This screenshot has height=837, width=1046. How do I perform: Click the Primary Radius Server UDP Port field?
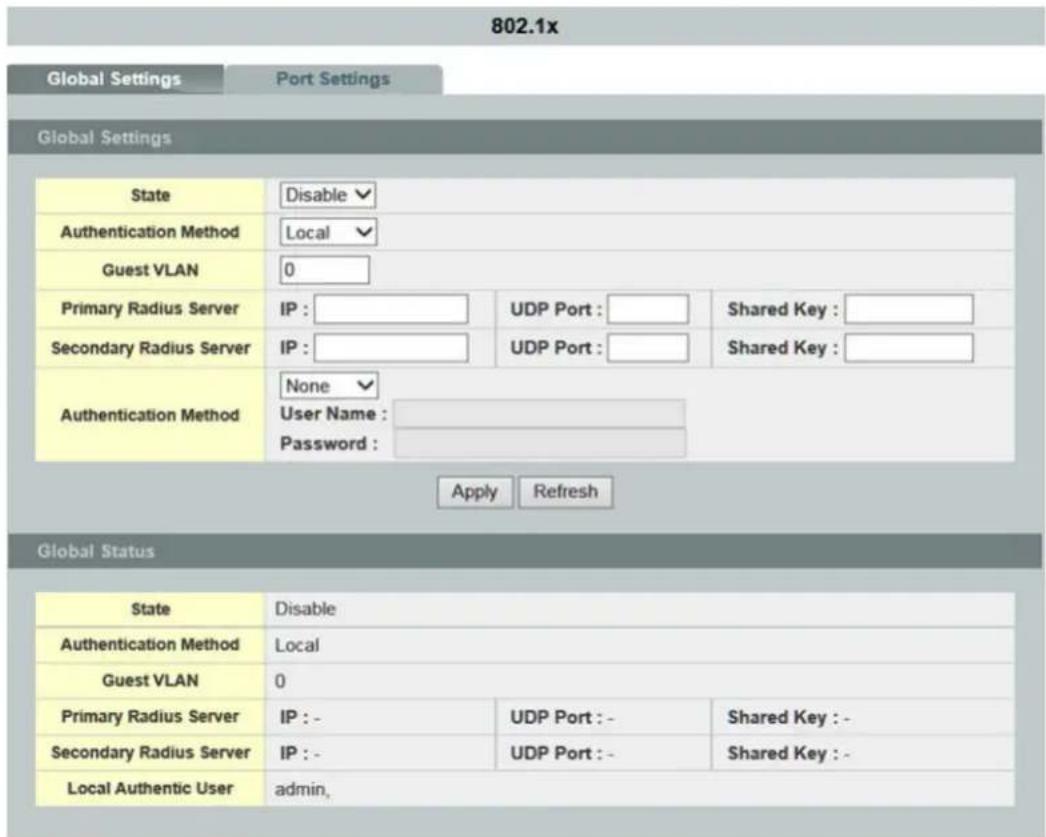click(648, 309)
